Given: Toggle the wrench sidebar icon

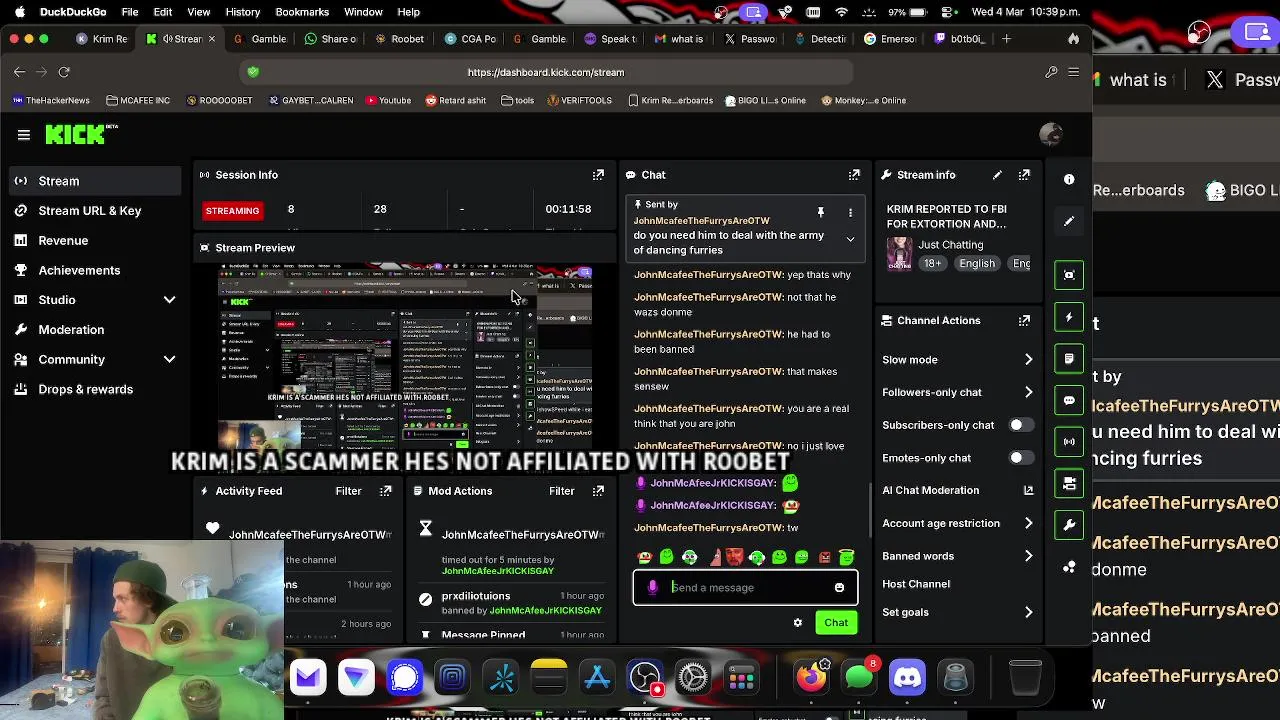Looking at the screenshot, I should 1069,525.
